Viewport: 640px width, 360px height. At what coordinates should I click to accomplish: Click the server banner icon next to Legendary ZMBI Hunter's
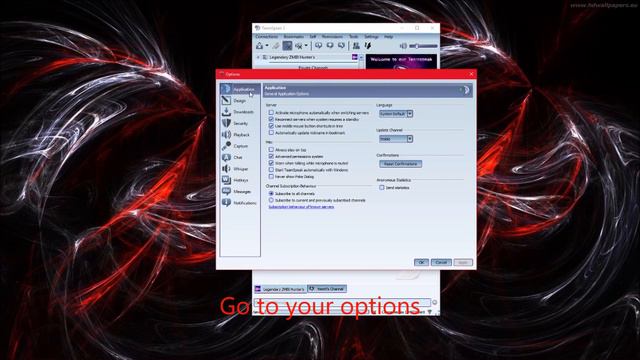tap(355, 58)
